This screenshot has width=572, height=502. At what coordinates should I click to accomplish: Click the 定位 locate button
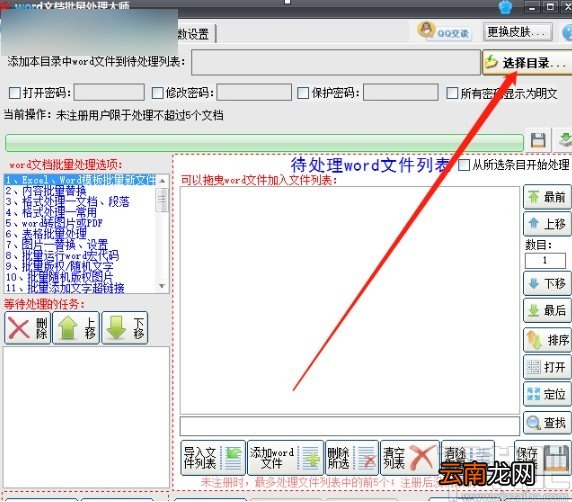tap(547, 394)
